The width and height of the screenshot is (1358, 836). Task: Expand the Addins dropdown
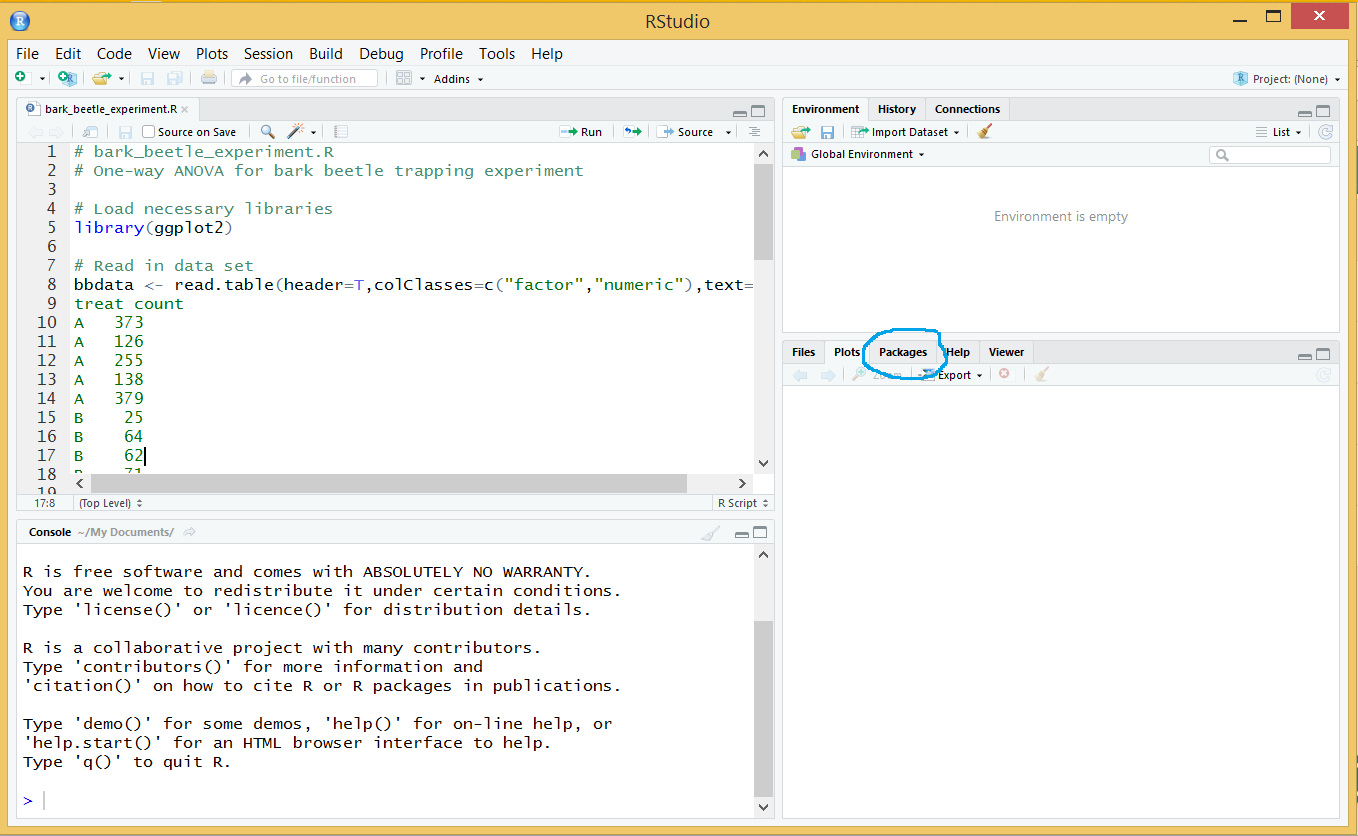click(458, 79)
